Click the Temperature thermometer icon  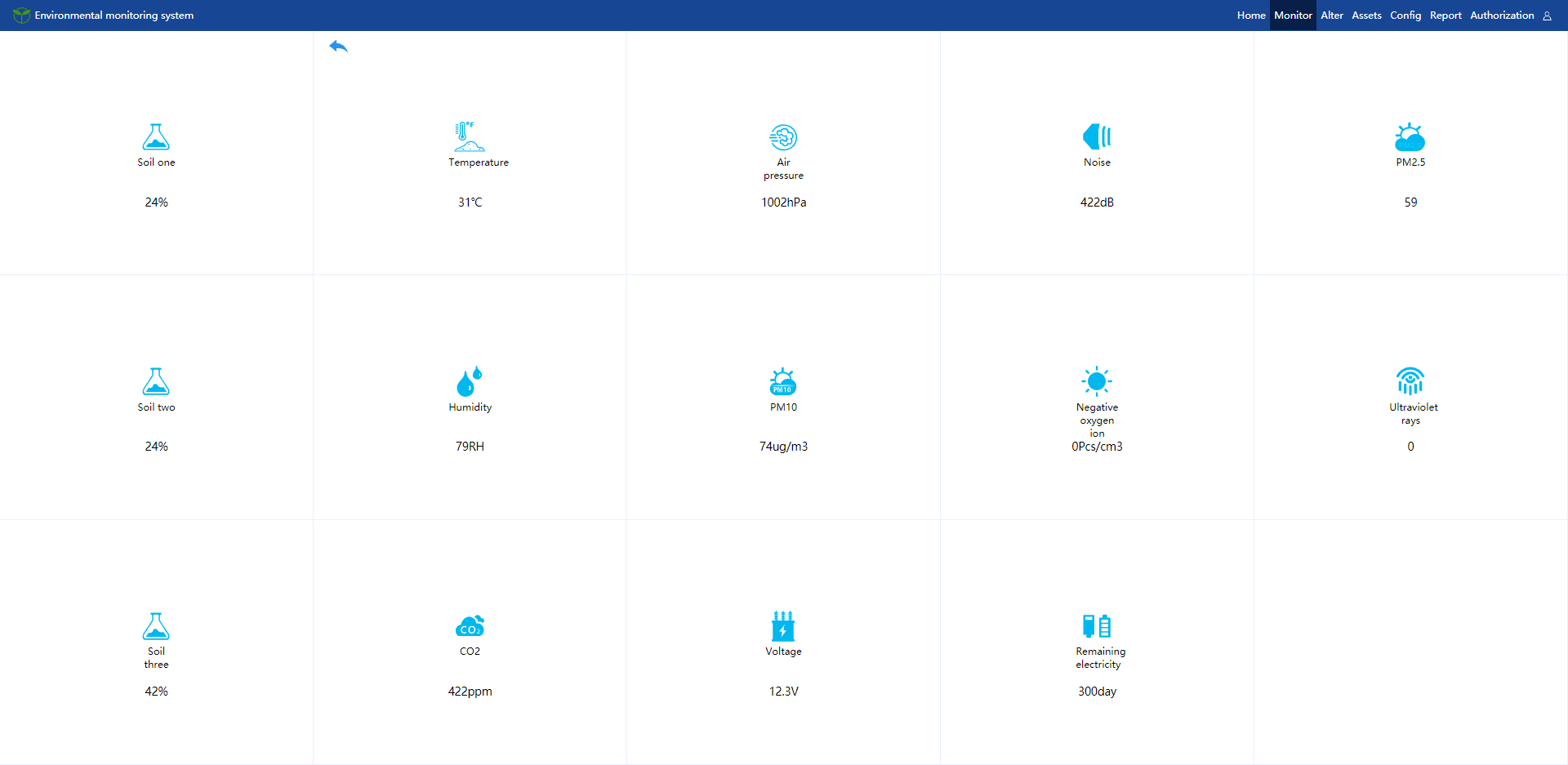(470, 136)
